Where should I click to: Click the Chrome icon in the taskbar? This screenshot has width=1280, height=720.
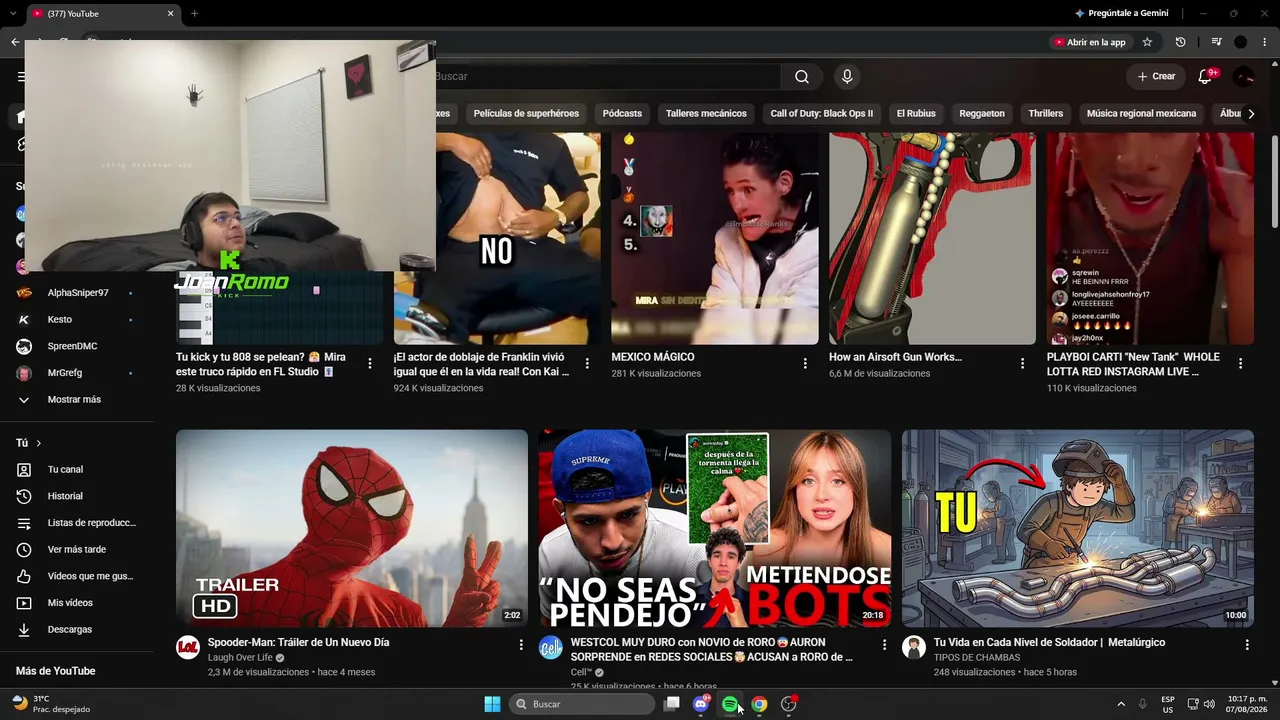759,704
